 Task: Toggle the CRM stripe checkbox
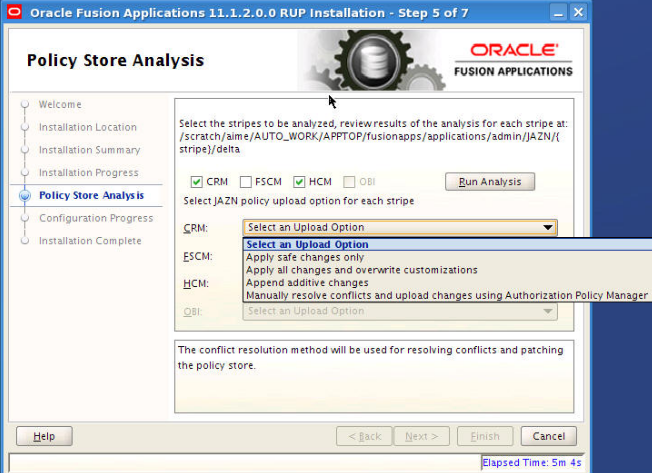(x=196, y=182)
